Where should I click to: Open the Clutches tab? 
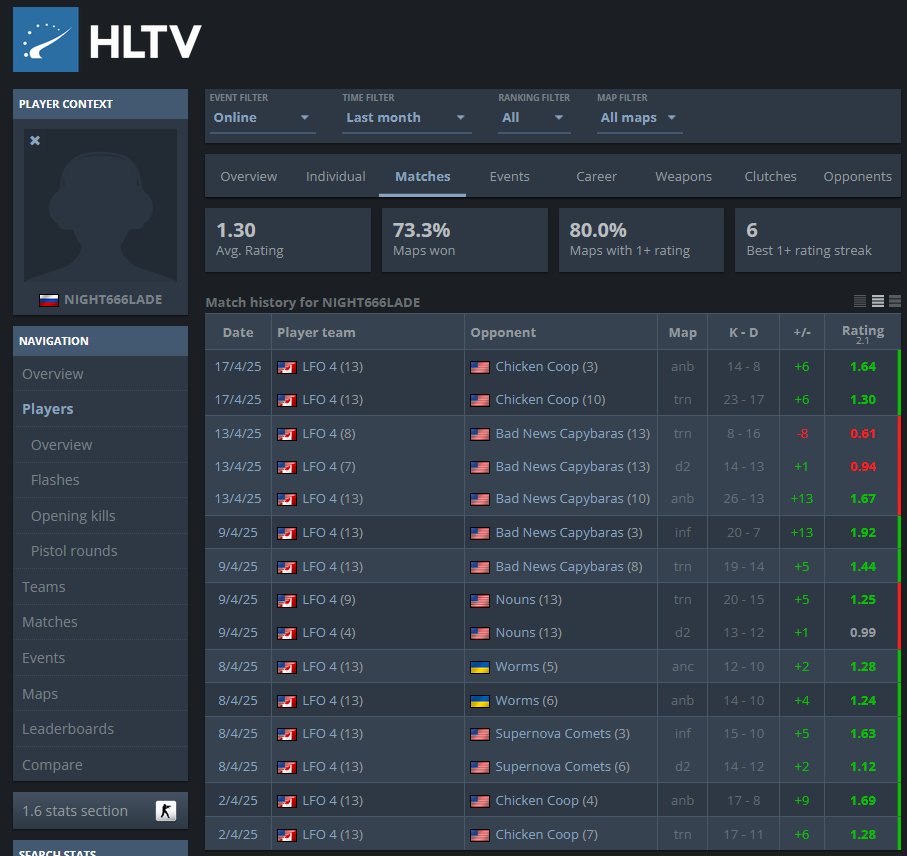pyautogui.click(x=770, y=176)
